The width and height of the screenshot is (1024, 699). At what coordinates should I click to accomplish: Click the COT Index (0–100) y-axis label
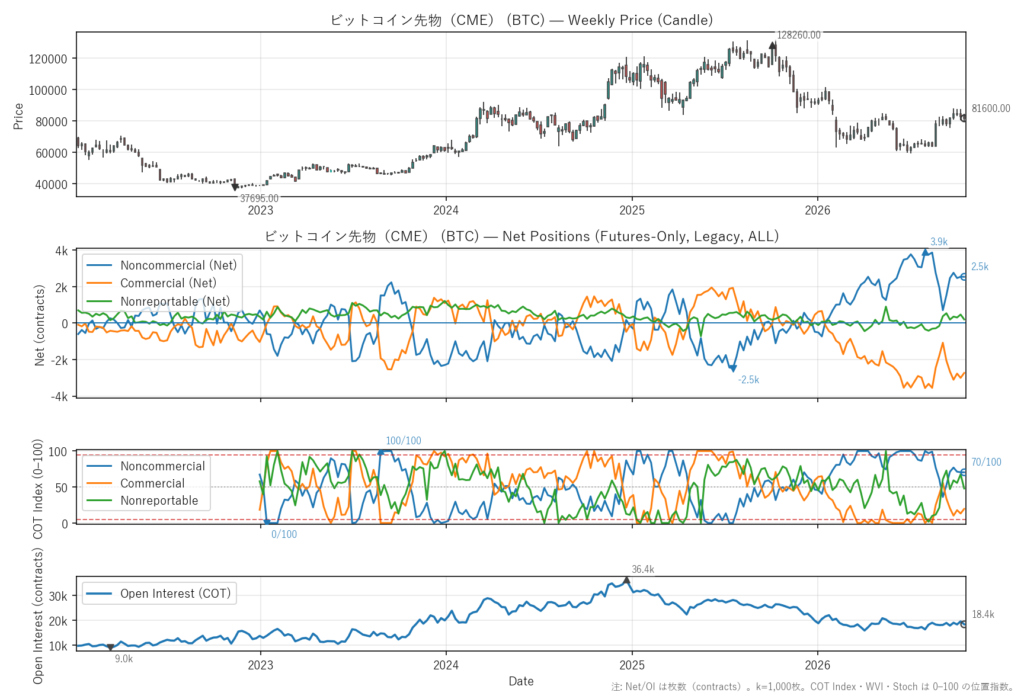38,489
